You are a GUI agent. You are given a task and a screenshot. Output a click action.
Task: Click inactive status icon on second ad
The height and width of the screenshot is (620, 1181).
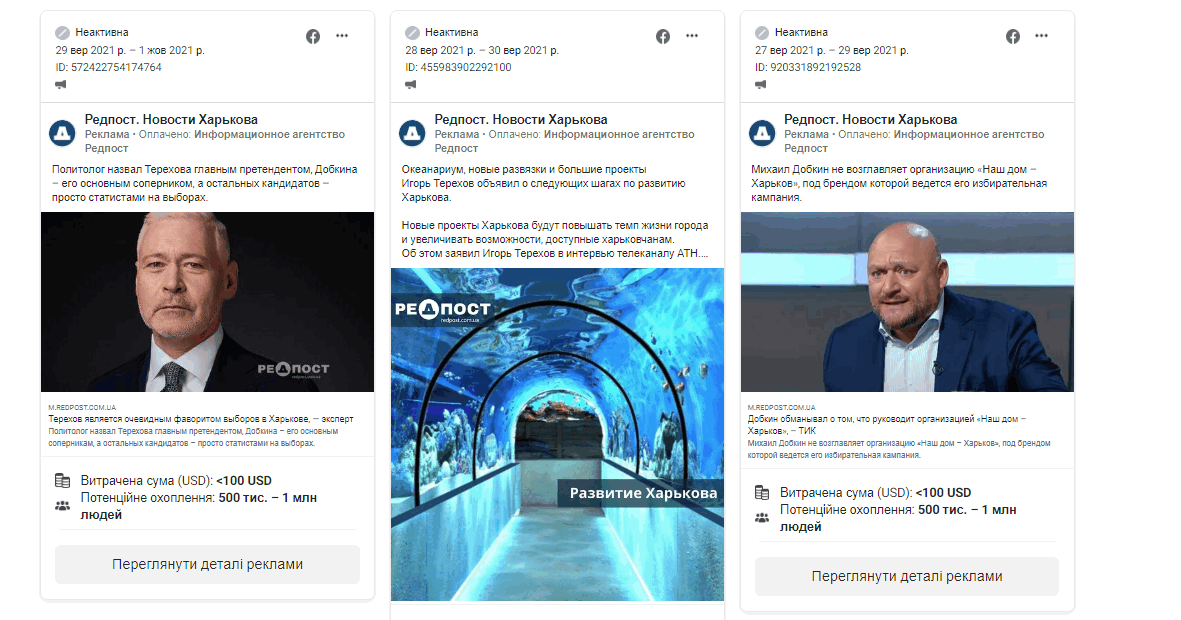tap(412, 32)
